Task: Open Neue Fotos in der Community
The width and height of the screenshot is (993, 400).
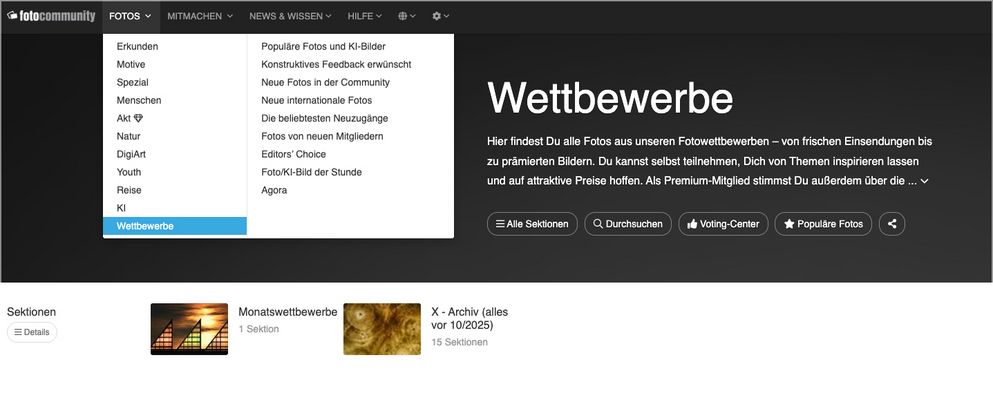Action: pos(326,82)
